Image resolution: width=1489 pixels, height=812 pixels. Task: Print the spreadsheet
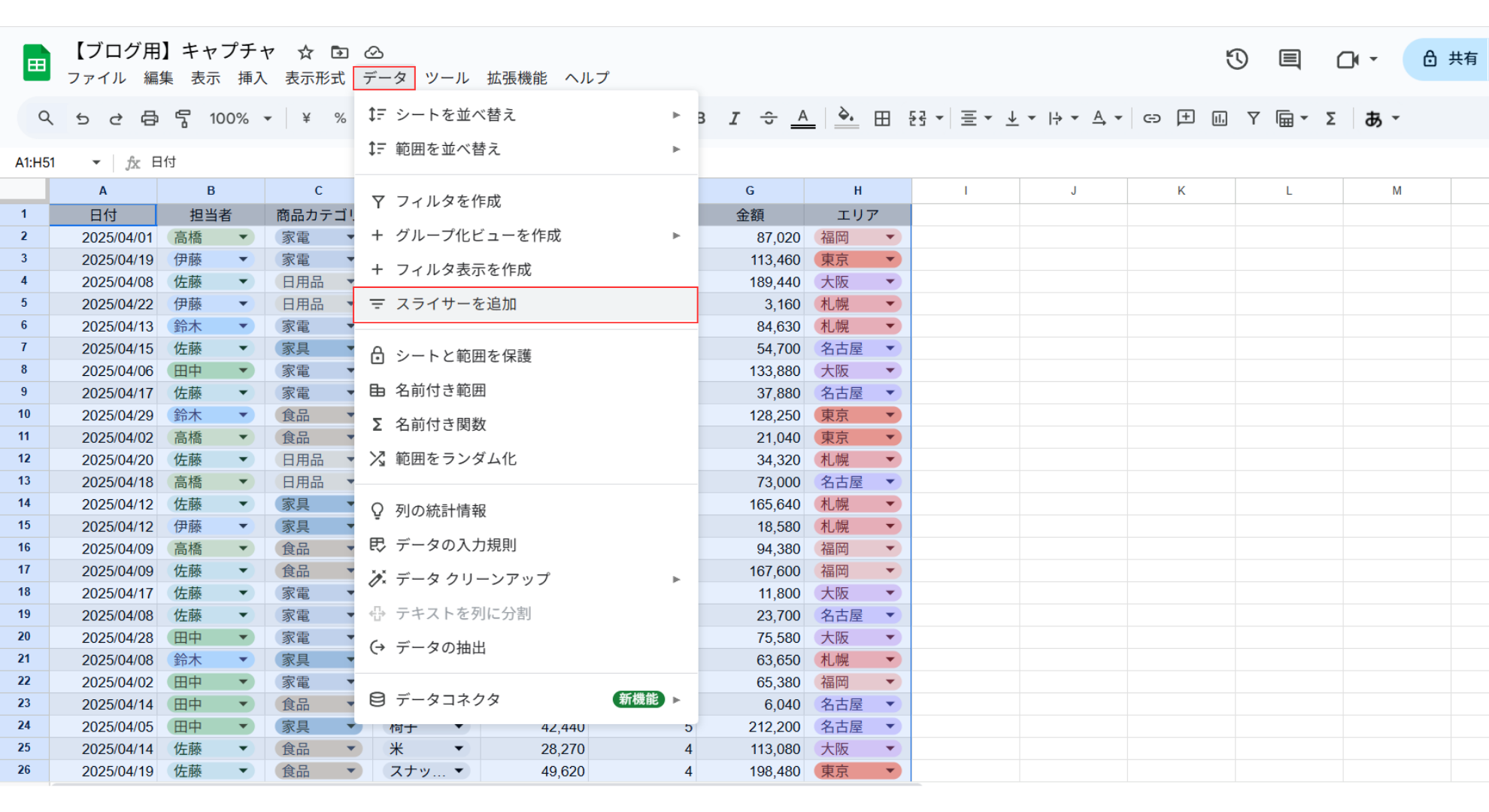pos(150,118)
